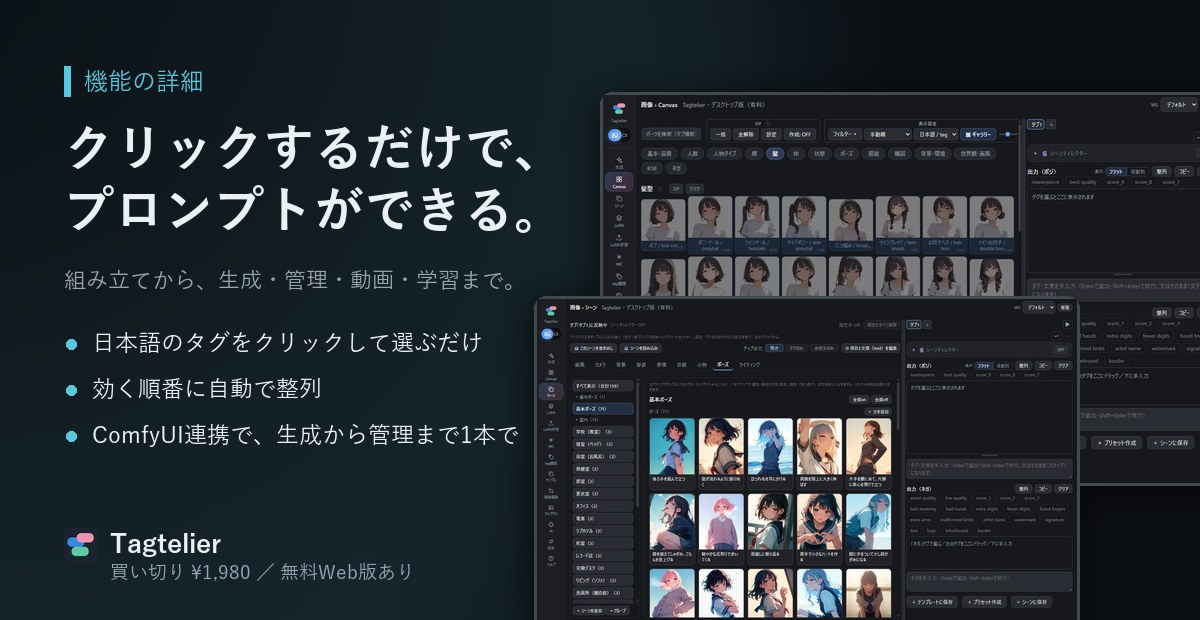Image resolution: width=1200 pixels, height=620 pixels.
Task: Switch to カメラ tab in front window
Action: (x=600, y=365)
